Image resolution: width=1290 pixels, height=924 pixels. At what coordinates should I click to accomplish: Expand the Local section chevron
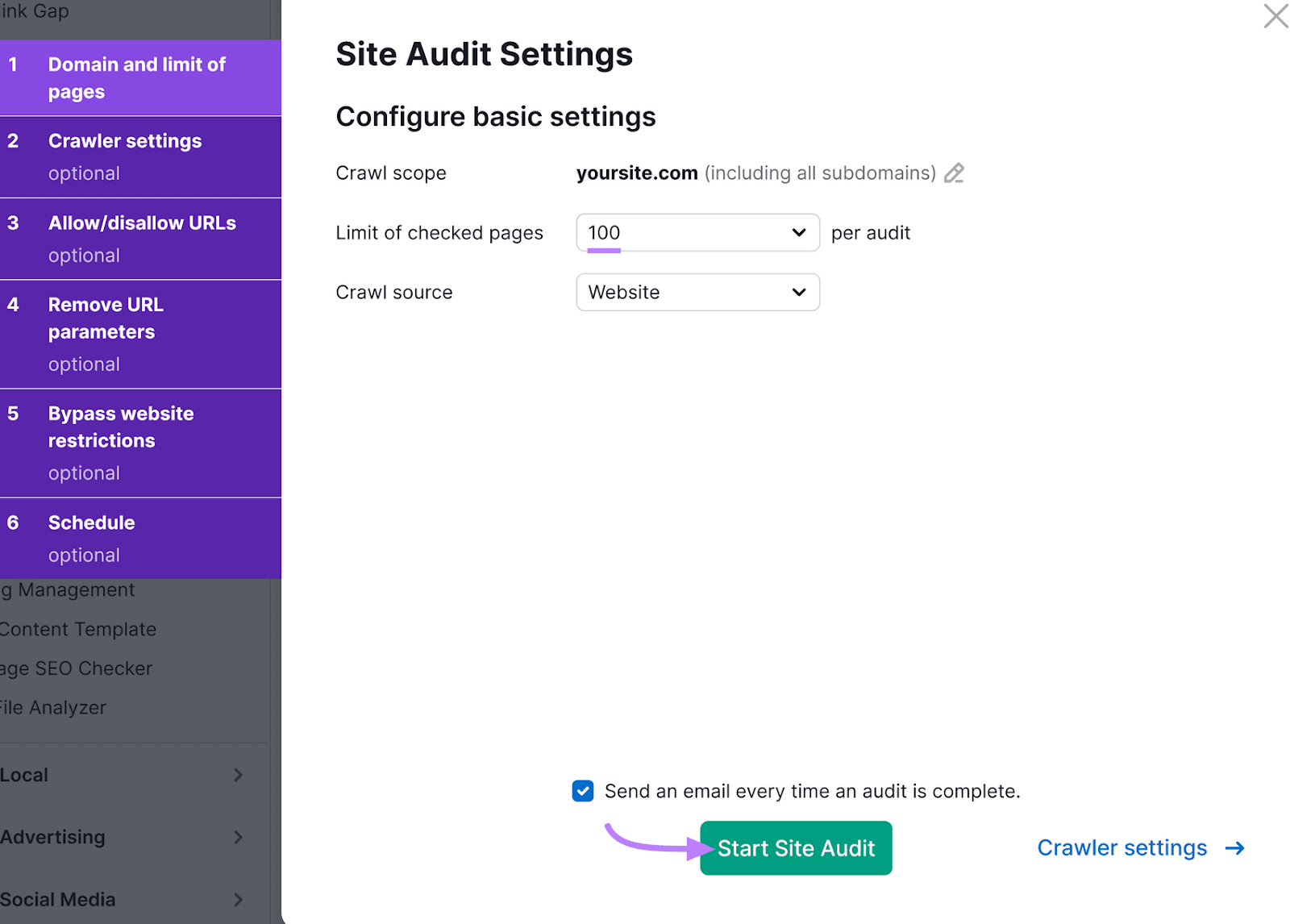238,775
